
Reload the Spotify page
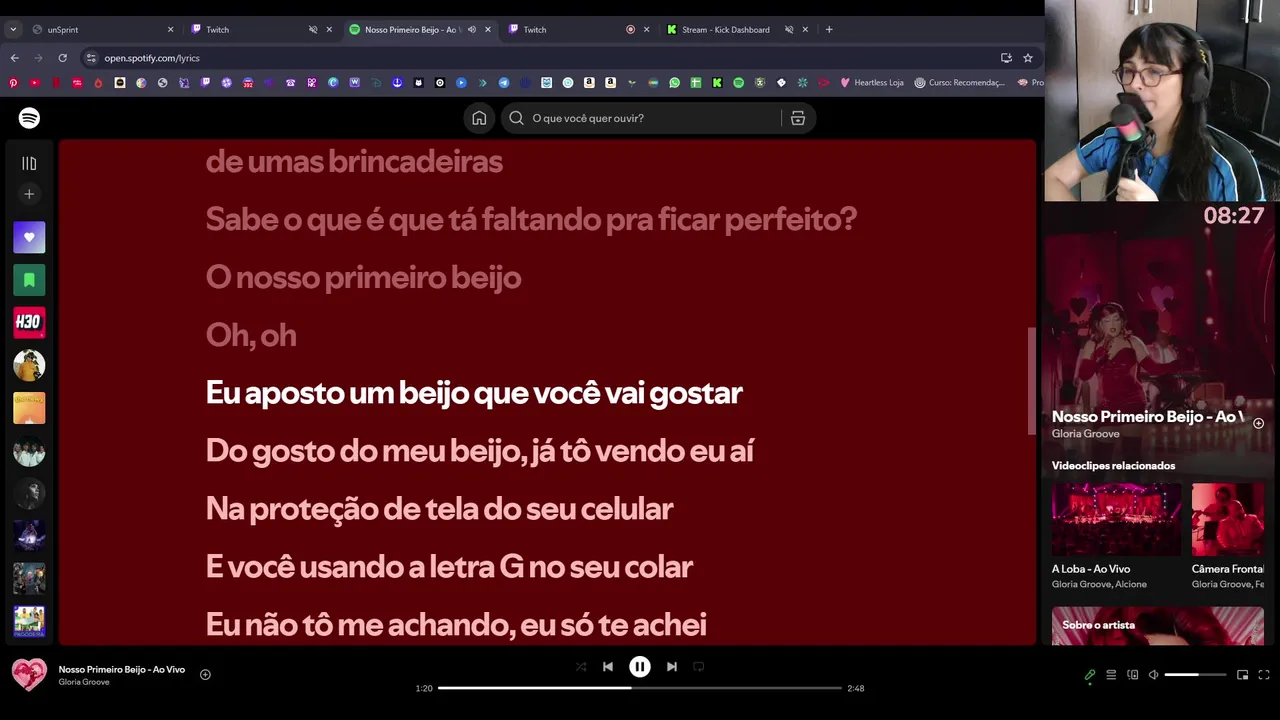click(62, 58)
